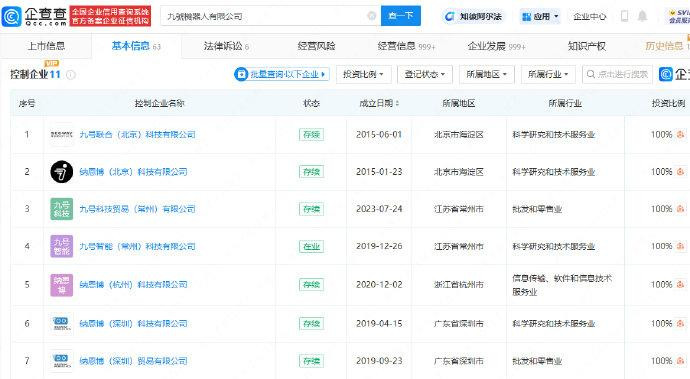The height and width of the screenshot is (379, 690).
Task: Click the equity chart icon in row 4
Action: (x=681, y=246)
